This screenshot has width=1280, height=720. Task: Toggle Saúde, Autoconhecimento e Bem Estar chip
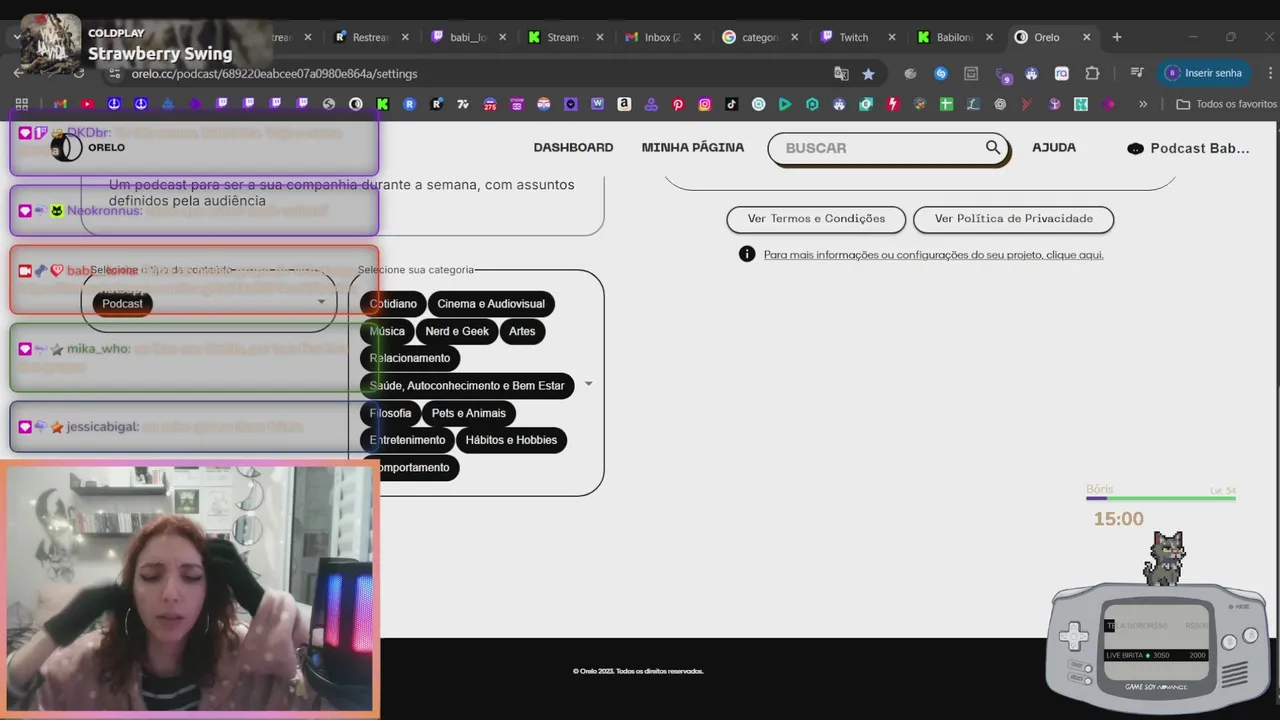pyautogui.click(x=467, y=385)
